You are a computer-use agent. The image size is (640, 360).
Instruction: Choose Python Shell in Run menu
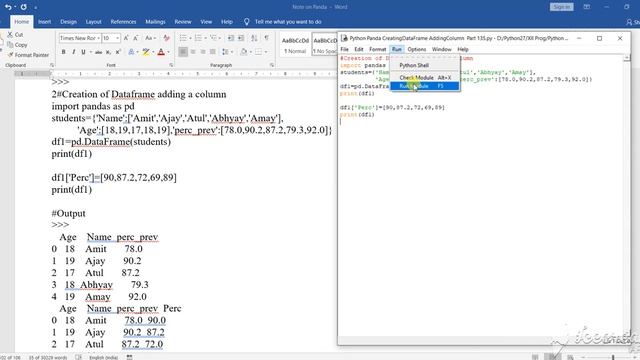tap(424, 65)
